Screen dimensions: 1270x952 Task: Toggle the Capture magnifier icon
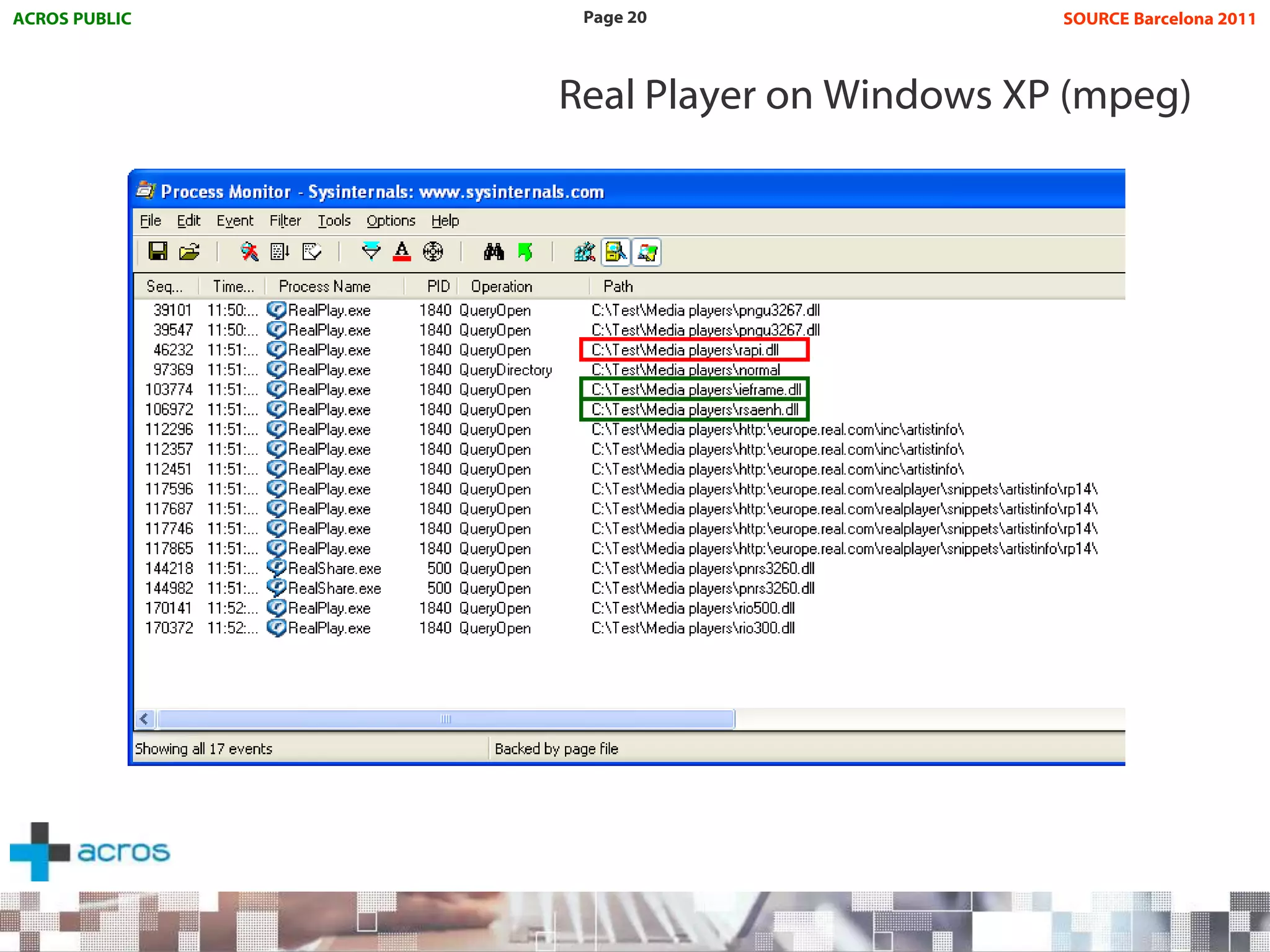coord(249,252)
